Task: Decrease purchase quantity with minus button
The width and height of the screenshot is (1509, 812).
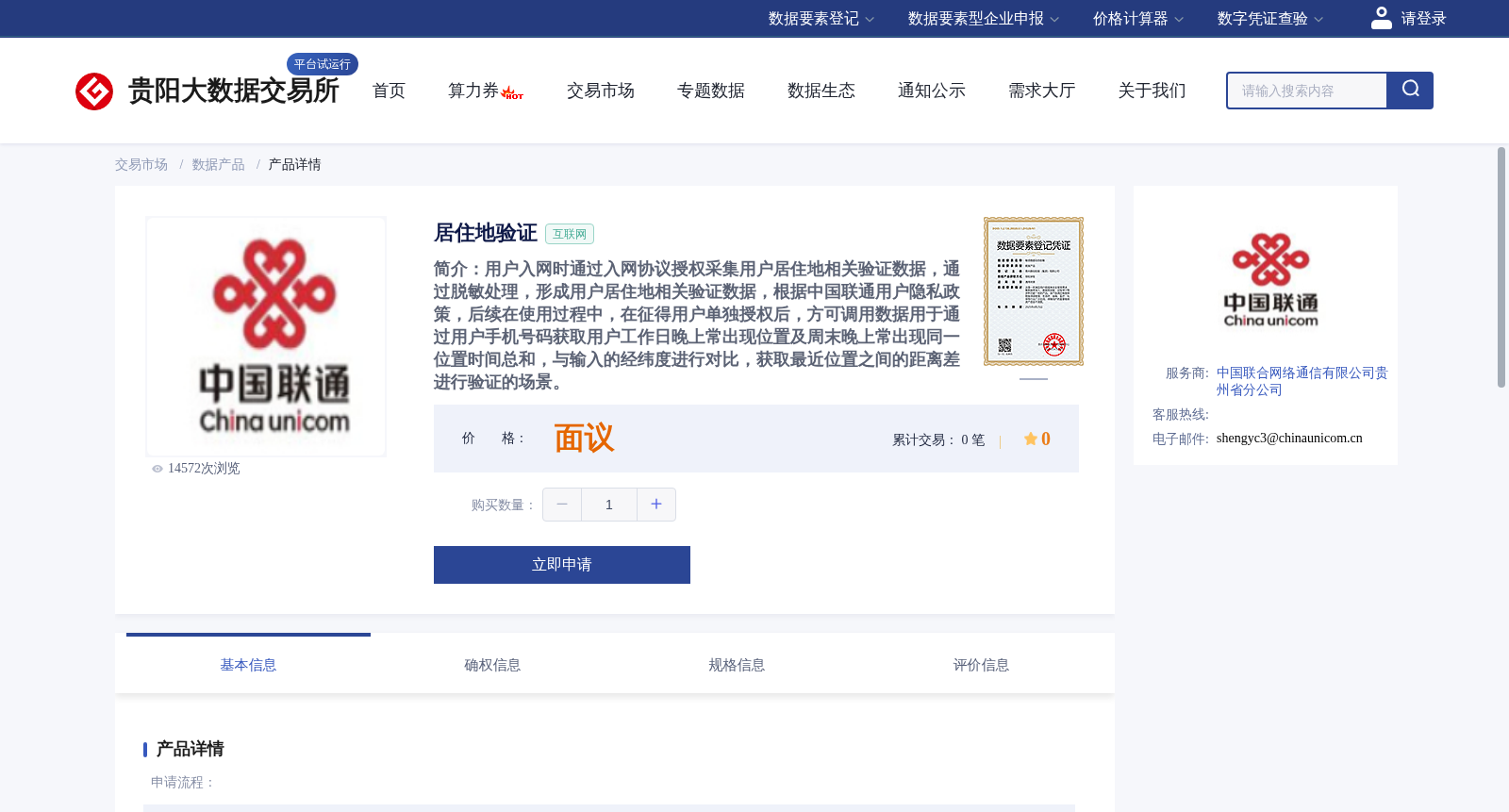Action: click(x=562, y=505)
